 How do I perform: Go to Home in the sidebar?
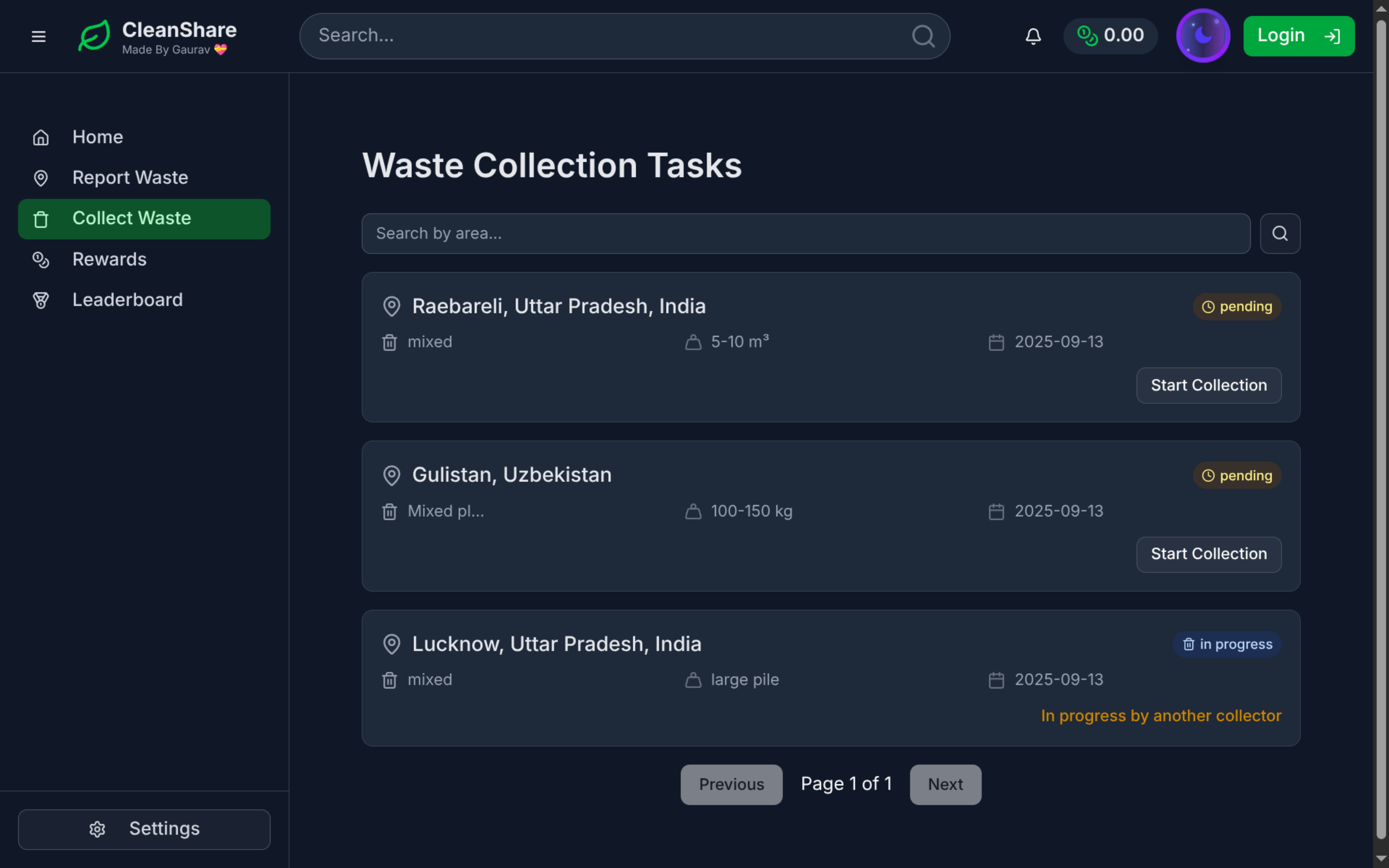98,137
